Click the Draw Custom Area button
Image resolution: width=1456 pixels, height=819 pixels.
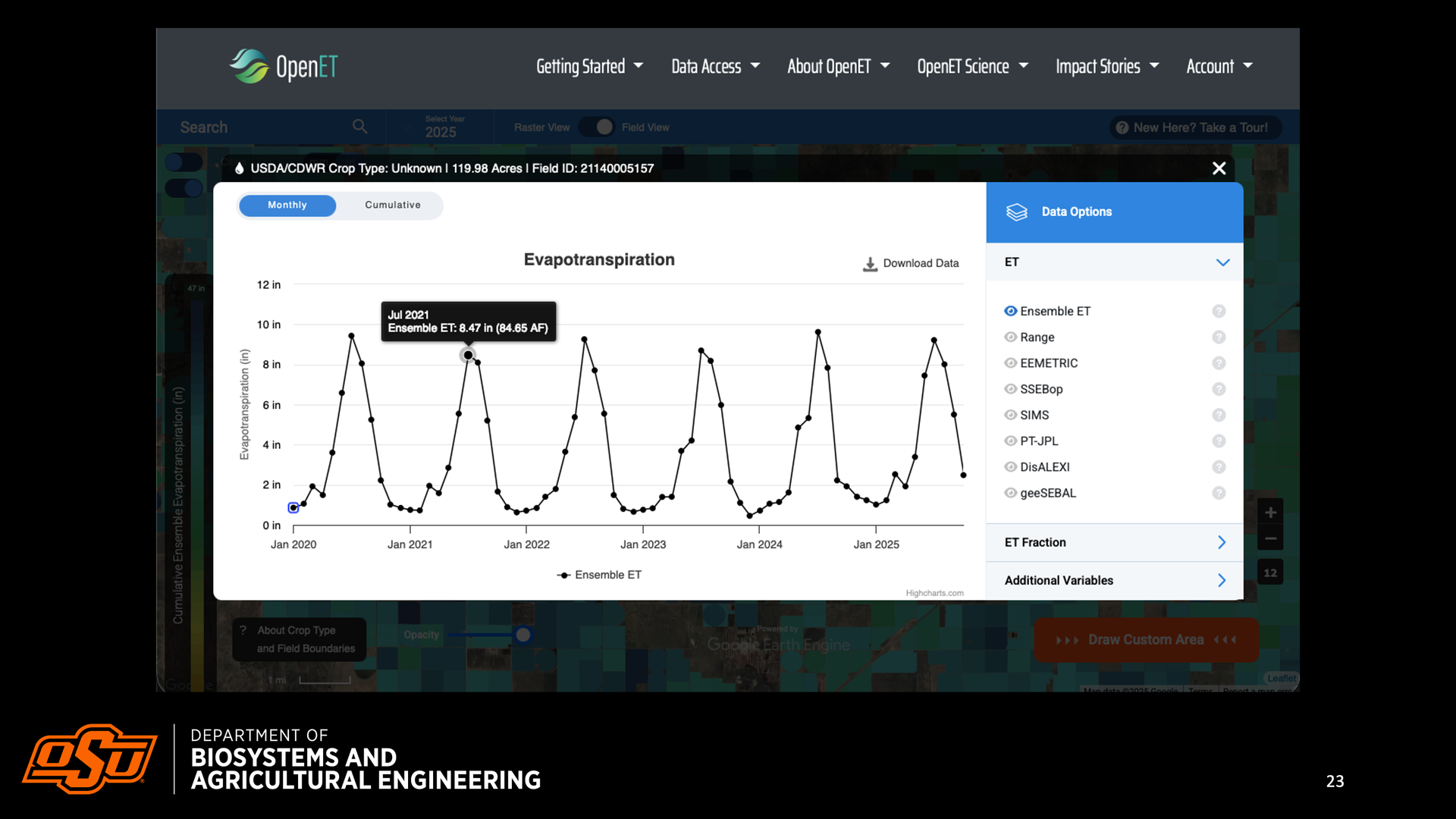(1145, 640)
